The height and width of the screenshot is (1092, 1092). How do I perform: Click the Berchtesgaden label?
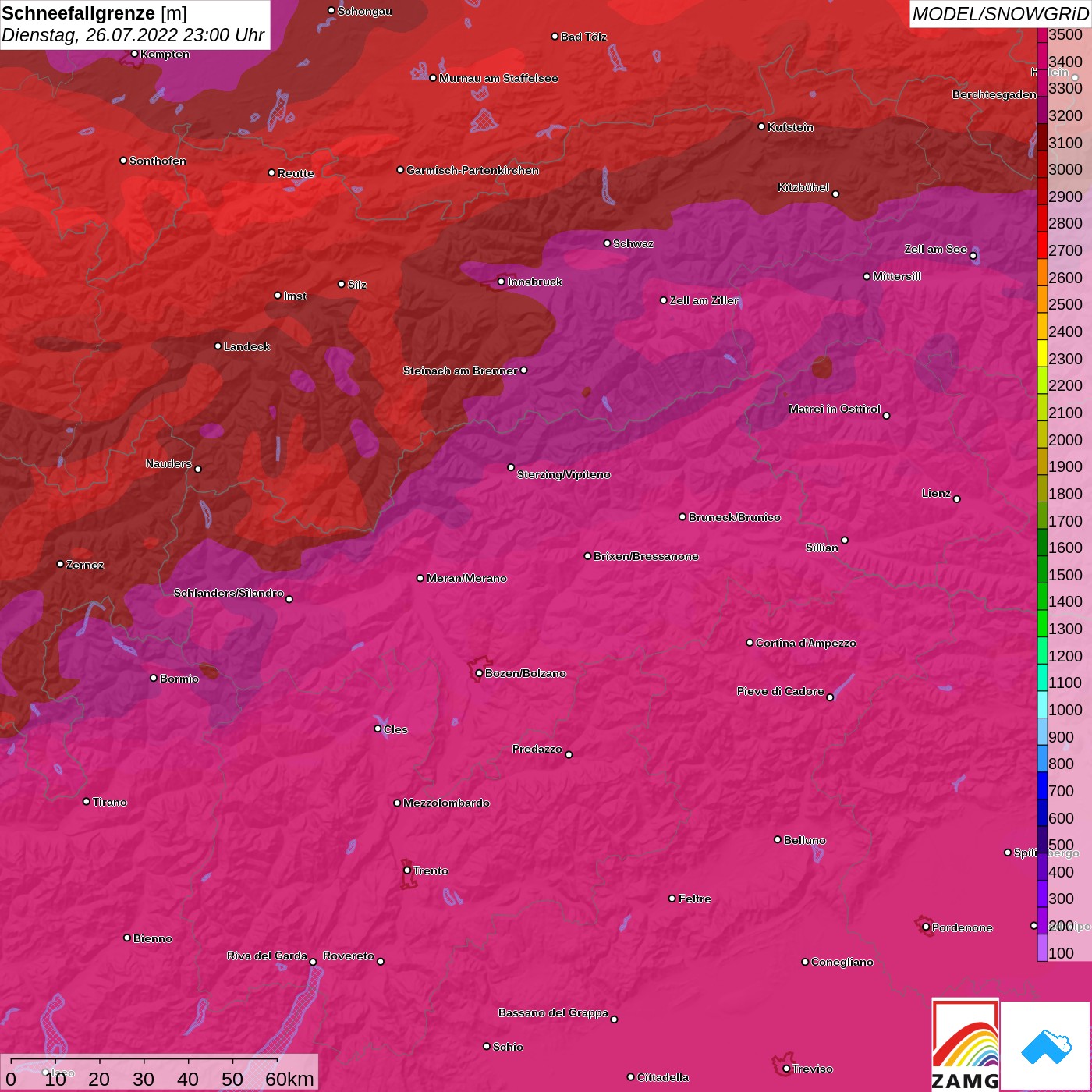pyautogui.click(x=994, y=94)
